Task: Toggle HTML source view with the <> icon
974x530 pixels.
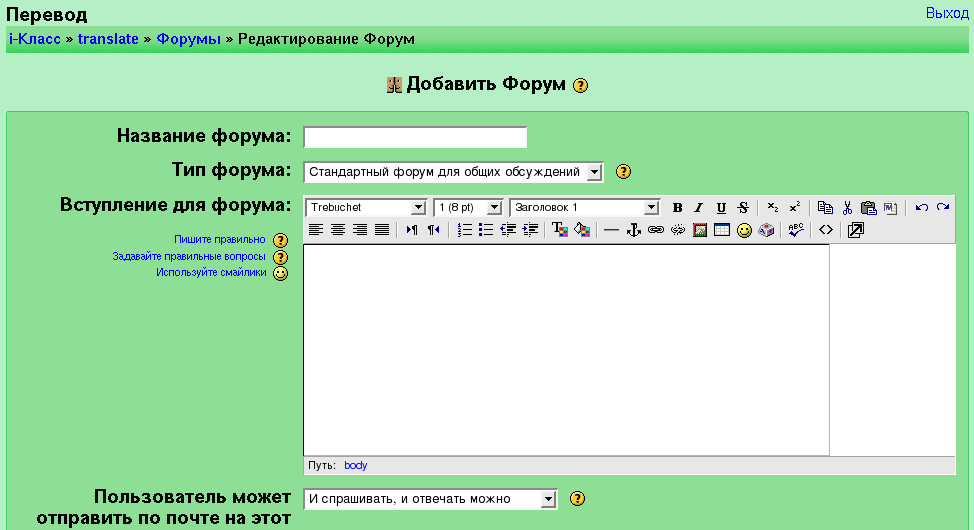Action: pyautogui.click(x=826, y=230)
